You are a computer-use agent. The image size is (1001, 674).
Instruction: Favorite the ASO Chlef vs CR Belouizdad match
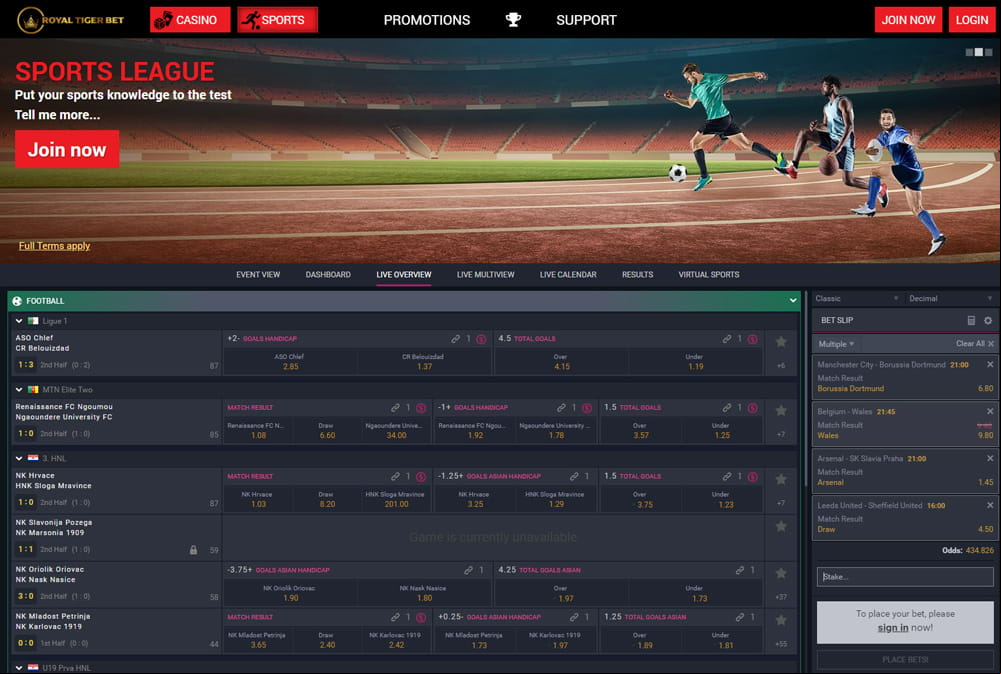(x=781, y=342)
